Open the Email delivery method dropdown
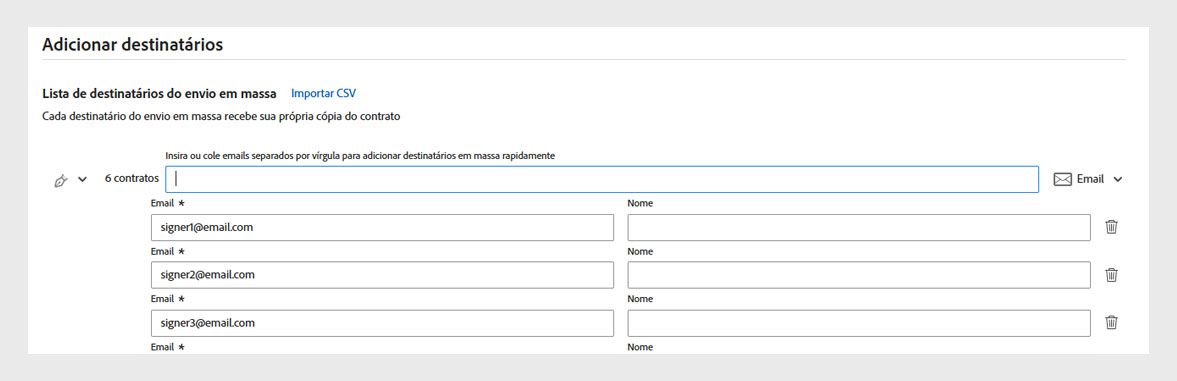Viewport: 1177px width, 381px height. [x=1118, y=179]
